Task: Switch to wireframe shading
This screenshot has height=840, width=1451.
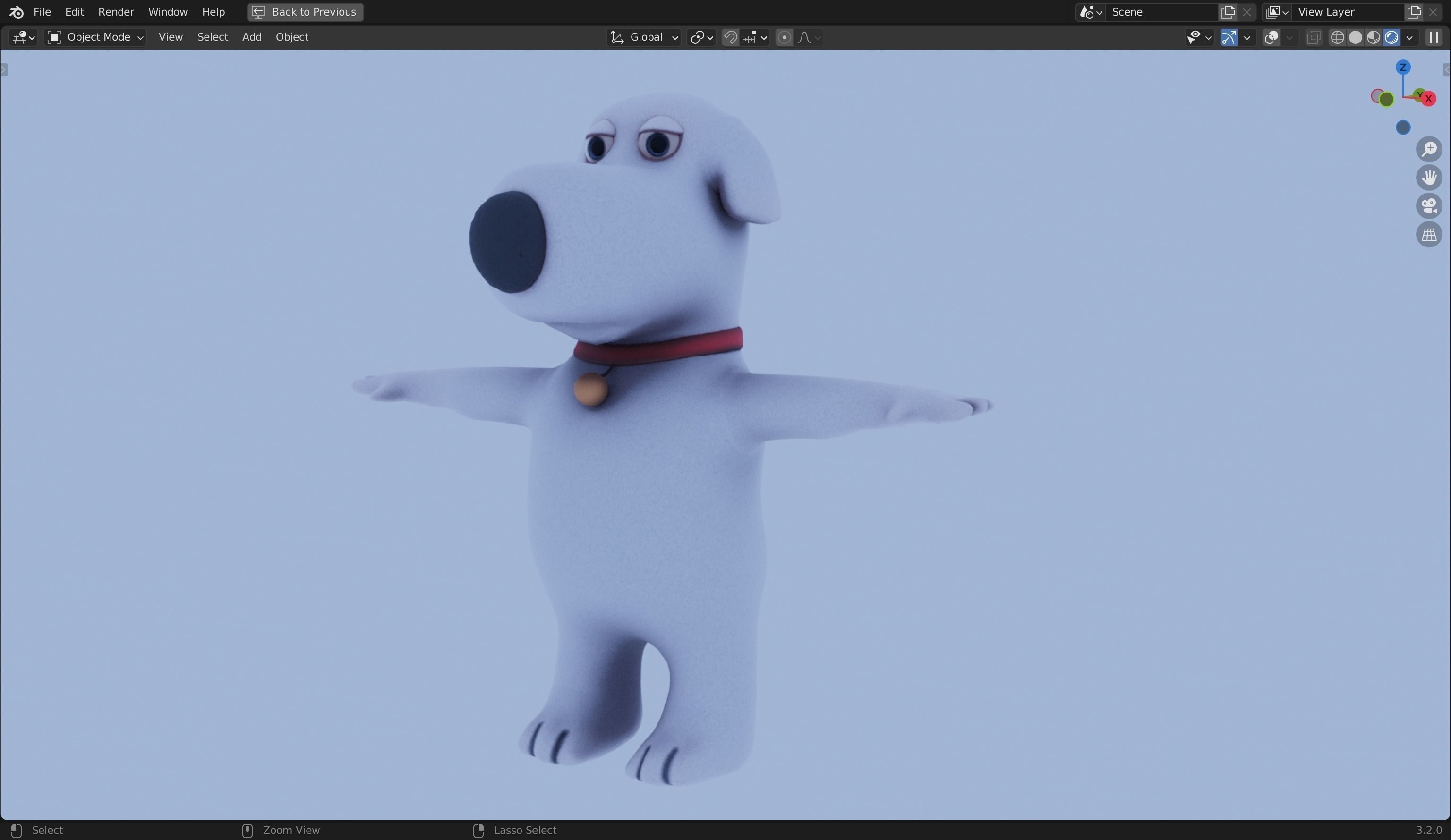Action: pyautogui.click(x=1337, y=37)
